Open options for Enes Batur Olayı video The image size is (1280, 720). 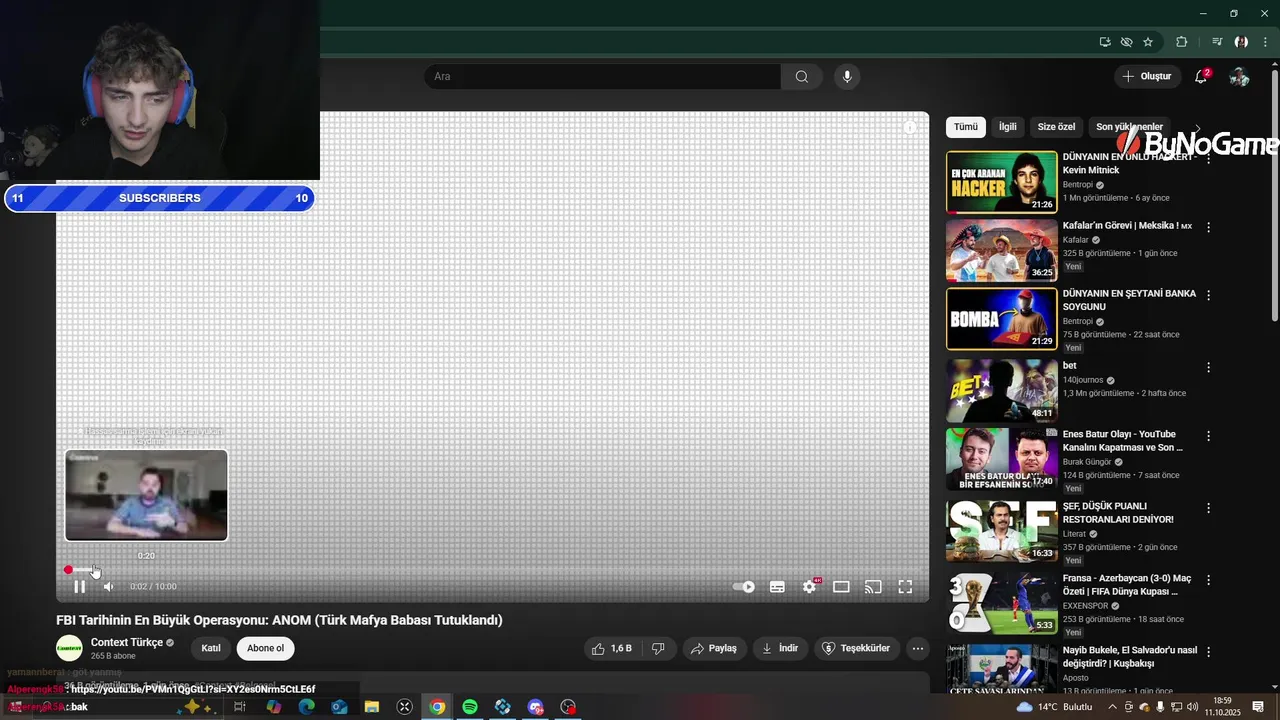1208,436
